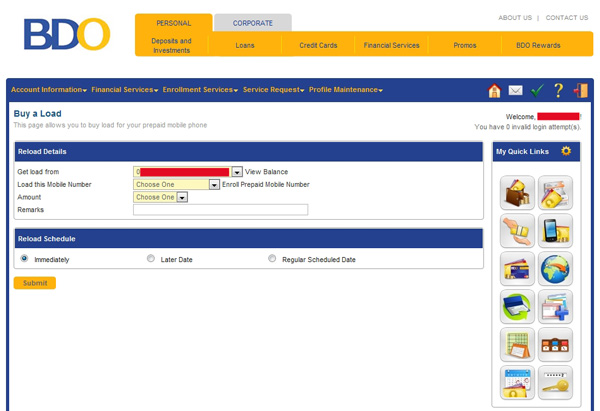
Task: Expand the Financial Services blue bar menu
Action: [125, 90]
